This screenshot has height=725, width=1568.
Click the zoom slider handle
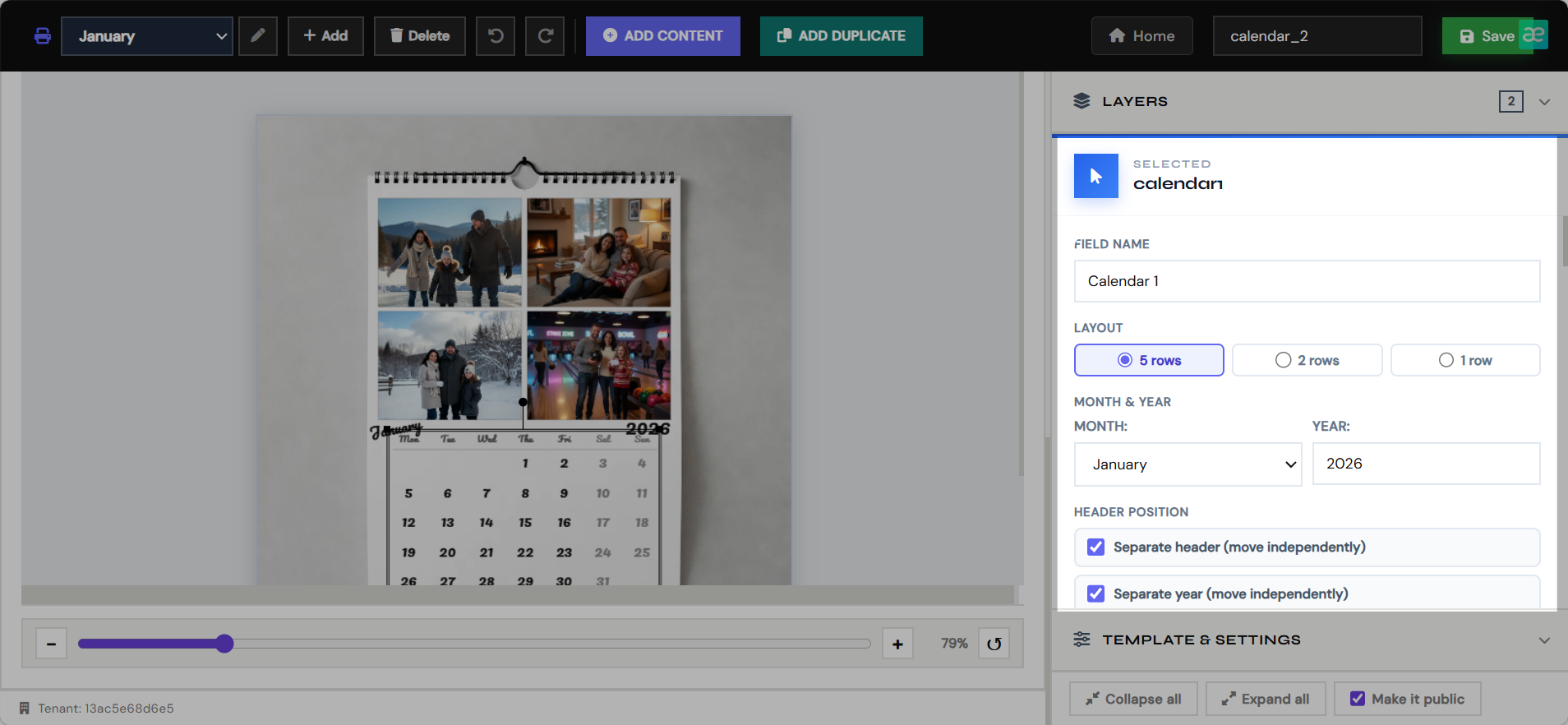[224, 644]
